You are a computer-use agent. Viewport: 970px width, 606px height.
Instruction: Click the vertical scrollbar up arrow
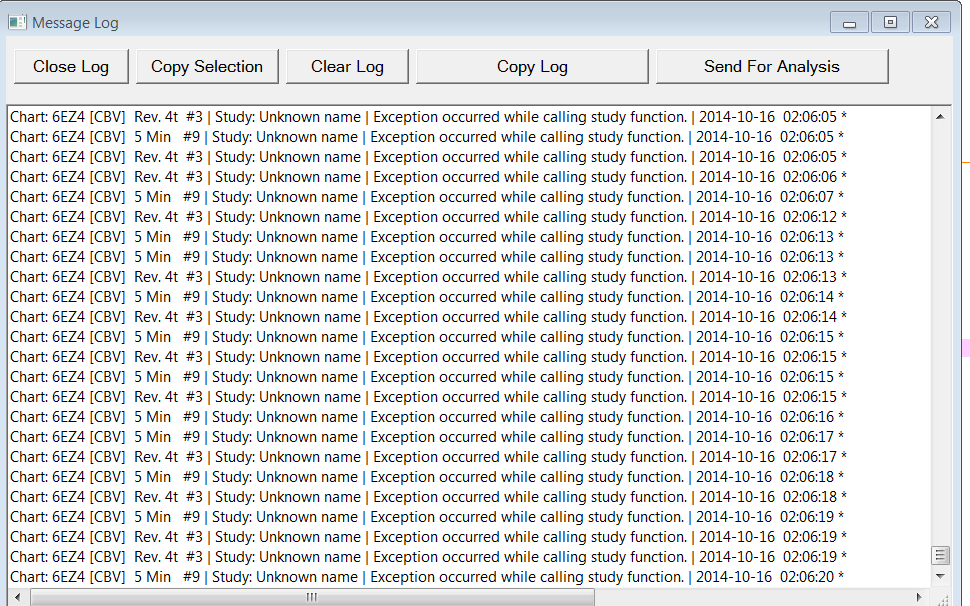coord(940,116)
